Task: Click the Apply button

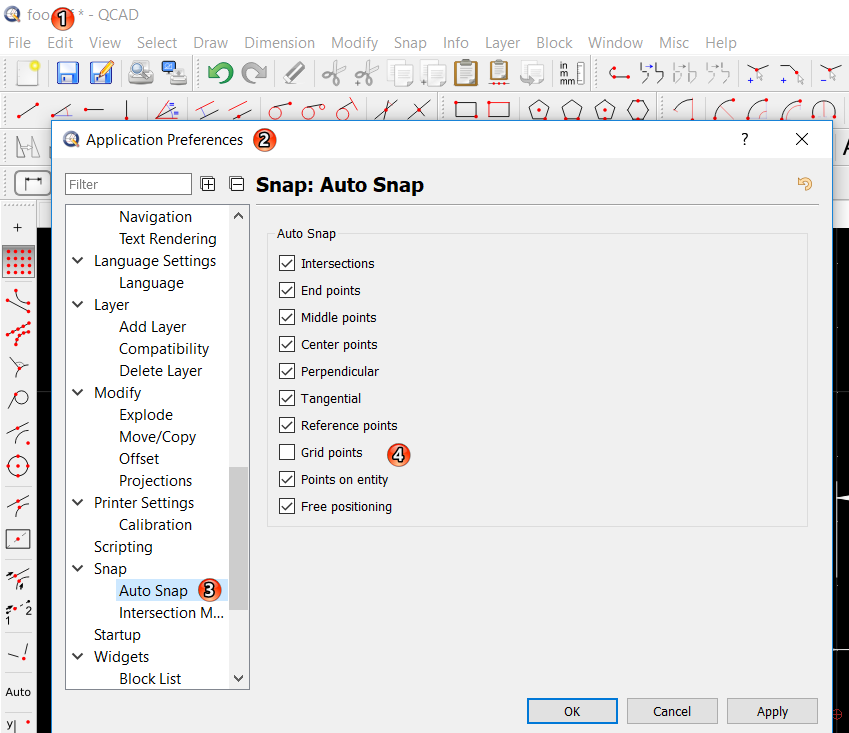Action: 772,711
